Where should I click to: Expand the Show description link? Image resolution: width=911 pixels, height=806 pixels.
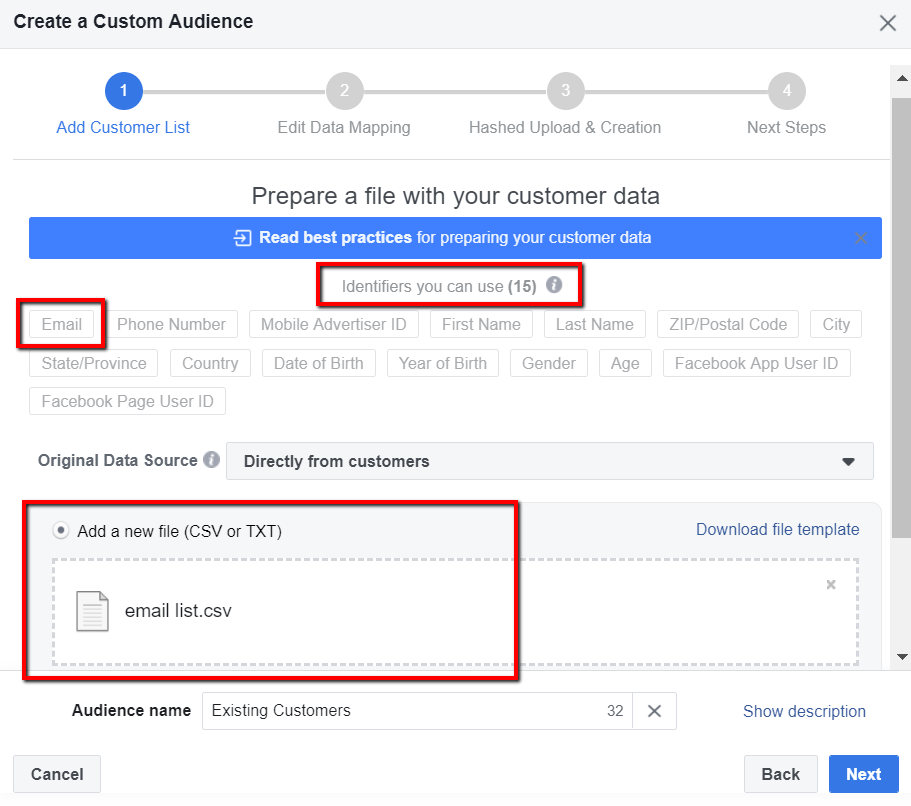(x=804, y=711)
